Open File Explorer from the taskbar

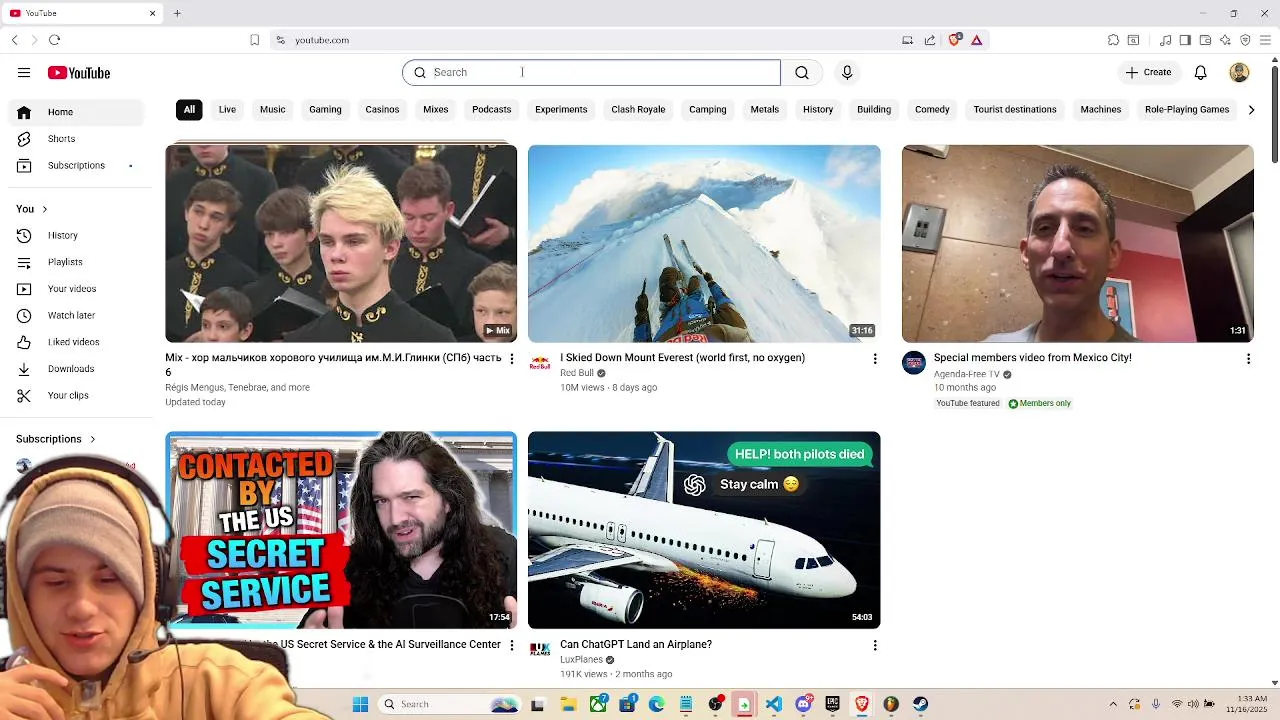(568, 705)
